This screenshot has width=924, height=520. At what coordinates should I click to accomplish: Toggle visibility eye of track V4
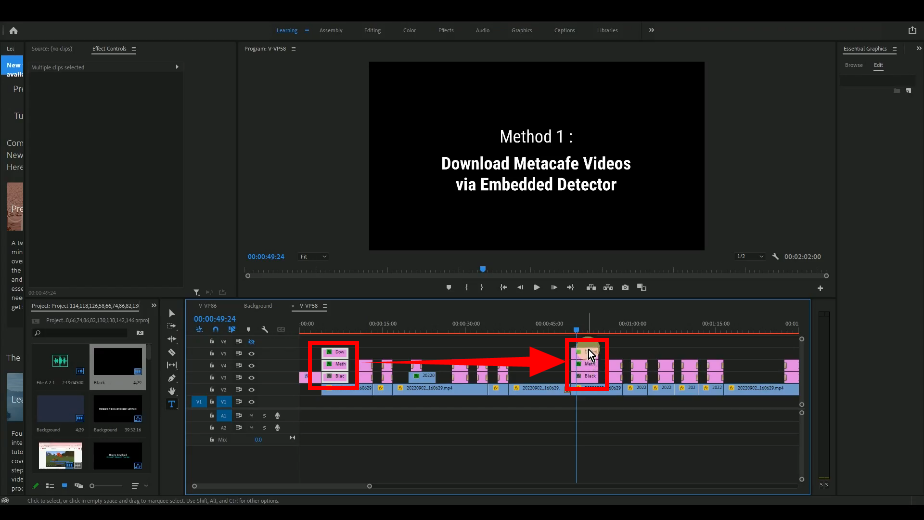coord(252,366)
